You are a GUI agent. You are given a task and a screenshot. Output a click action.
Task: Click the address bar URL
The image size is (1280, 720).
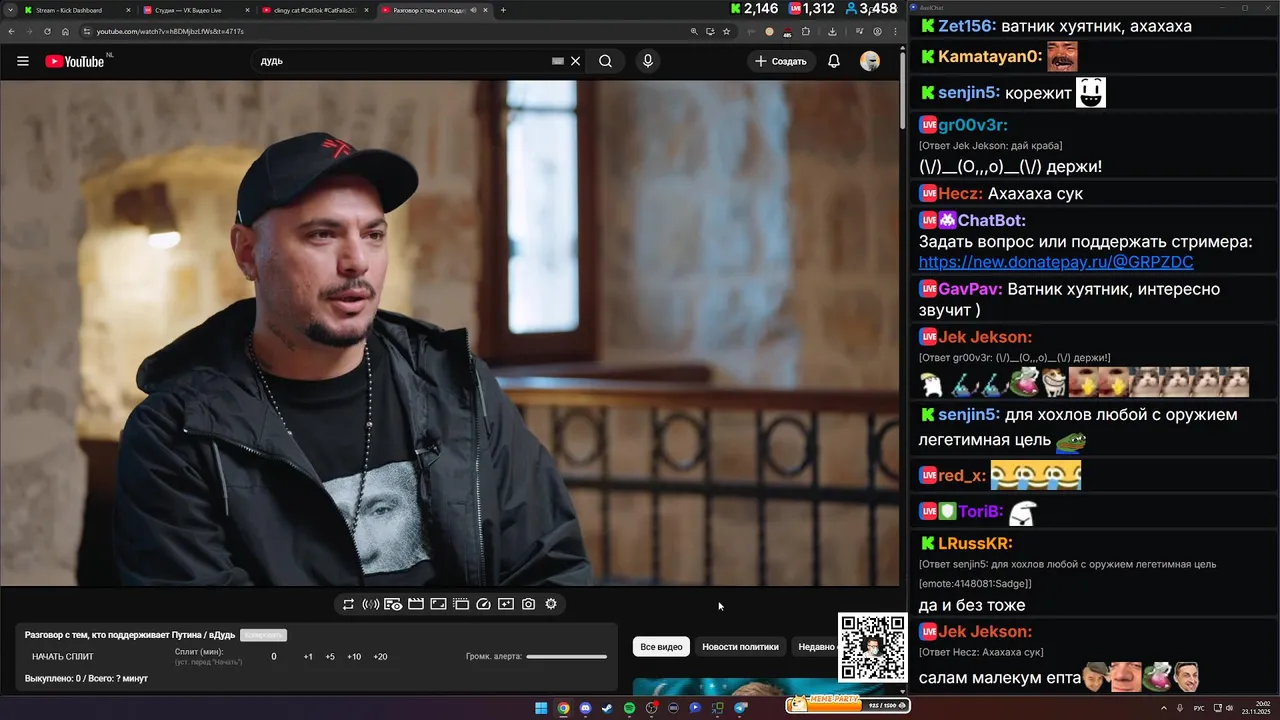pos(170,31)
